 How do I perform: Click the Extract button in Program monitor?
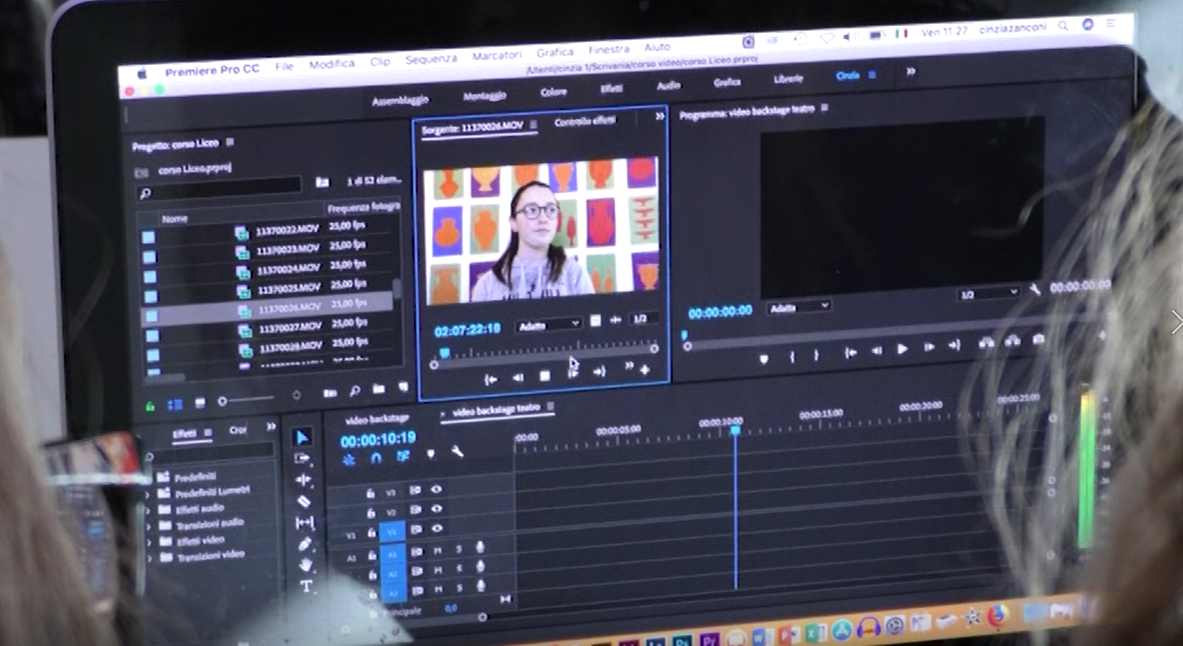click(x=1012, y=341)
